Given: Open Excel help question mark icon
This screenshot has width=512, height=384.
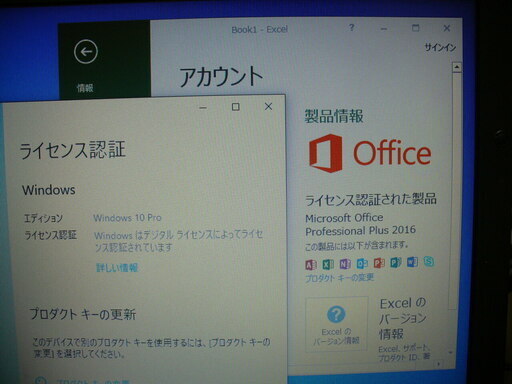Looking at the screenshot, I should 351,28.
